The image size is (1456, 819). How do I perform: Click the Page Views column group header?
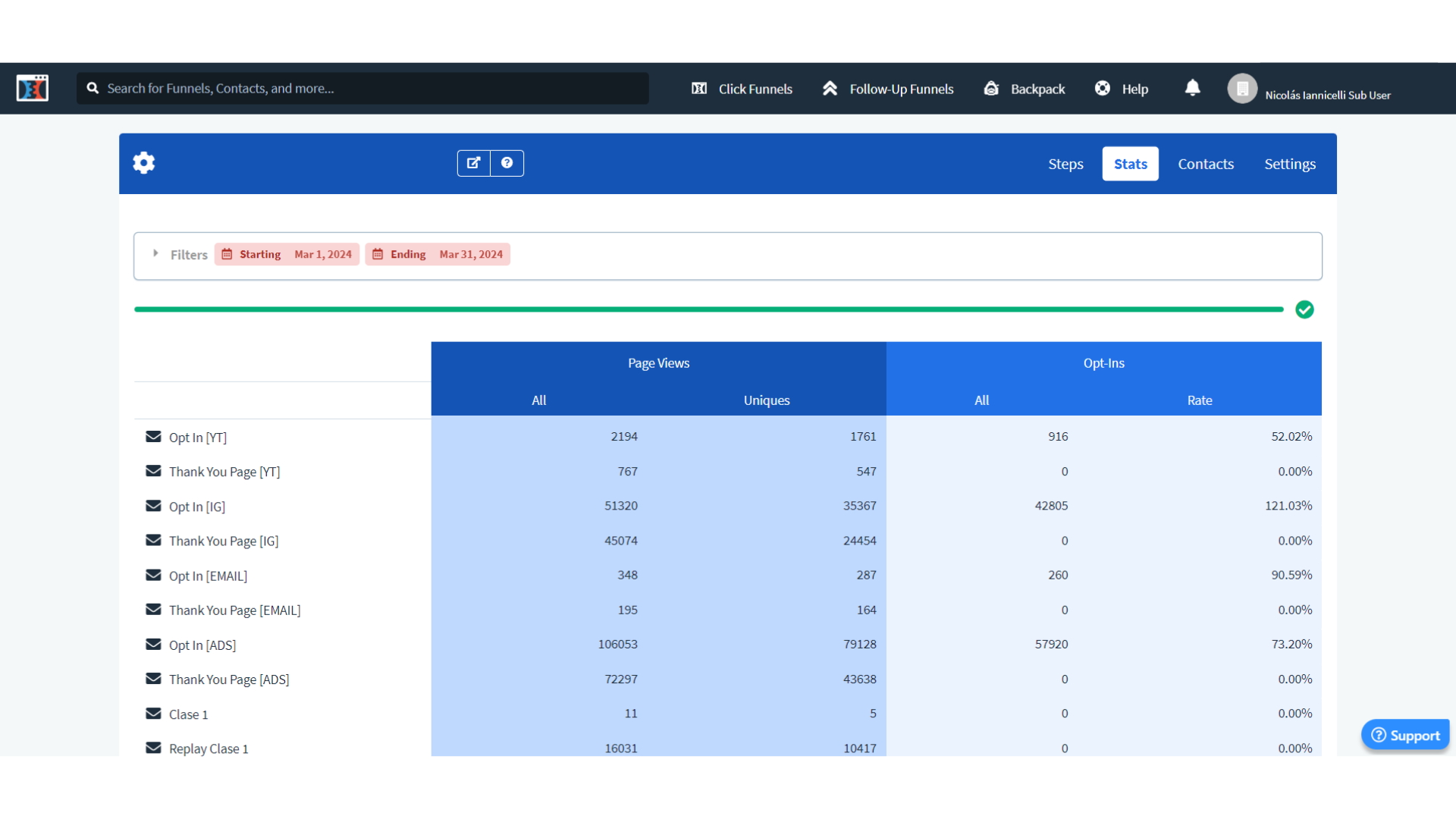pyautogui.click(x=658, y=363)
